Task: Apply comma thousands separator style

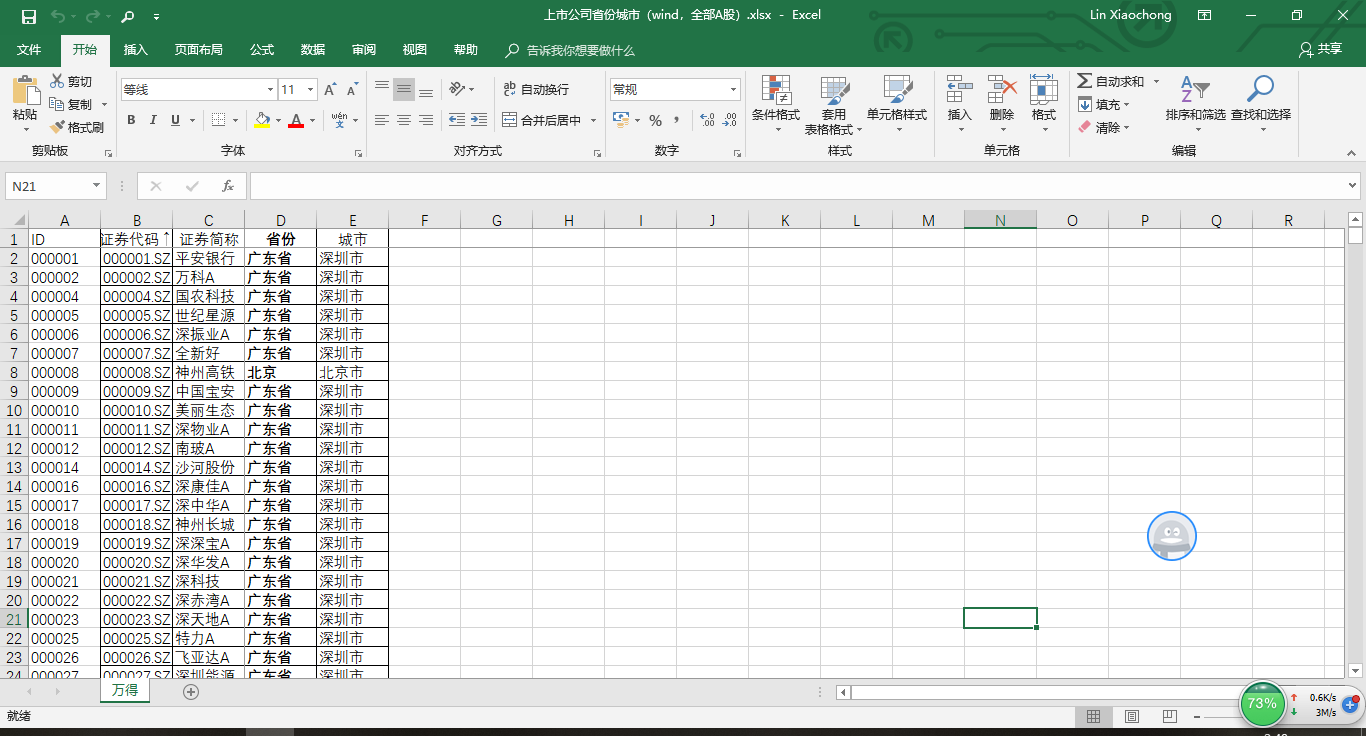Action: pos(677,120)
